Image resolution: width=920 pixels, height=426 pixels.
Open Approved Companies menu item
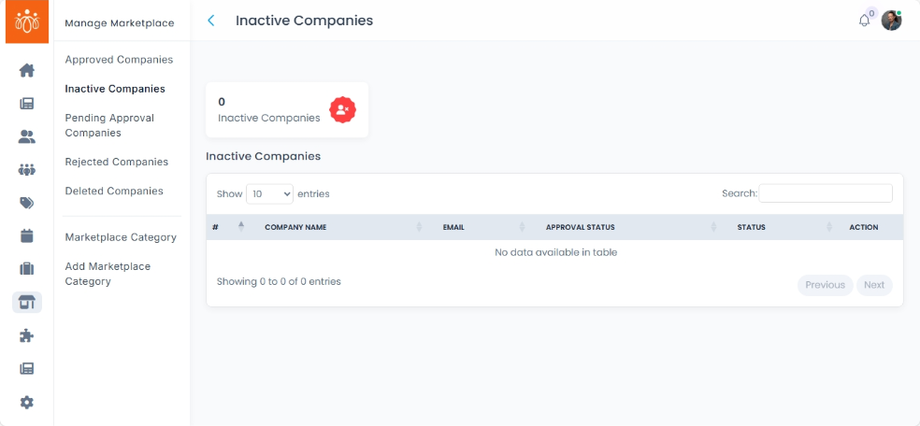(x=119, y=60)
